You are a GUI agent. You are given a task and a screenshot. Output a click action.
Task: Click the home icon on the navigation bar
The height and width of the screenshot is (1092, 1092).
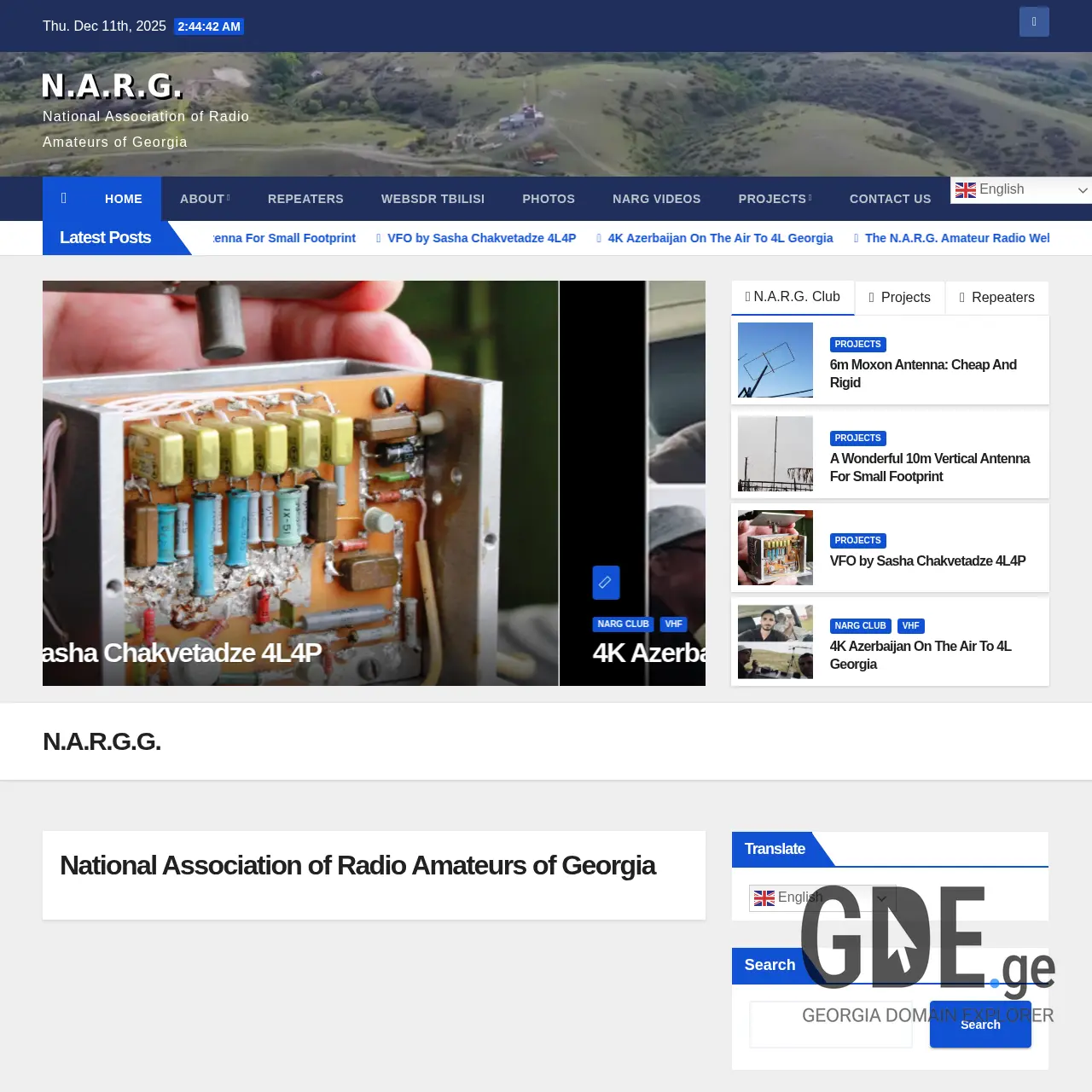63,198
